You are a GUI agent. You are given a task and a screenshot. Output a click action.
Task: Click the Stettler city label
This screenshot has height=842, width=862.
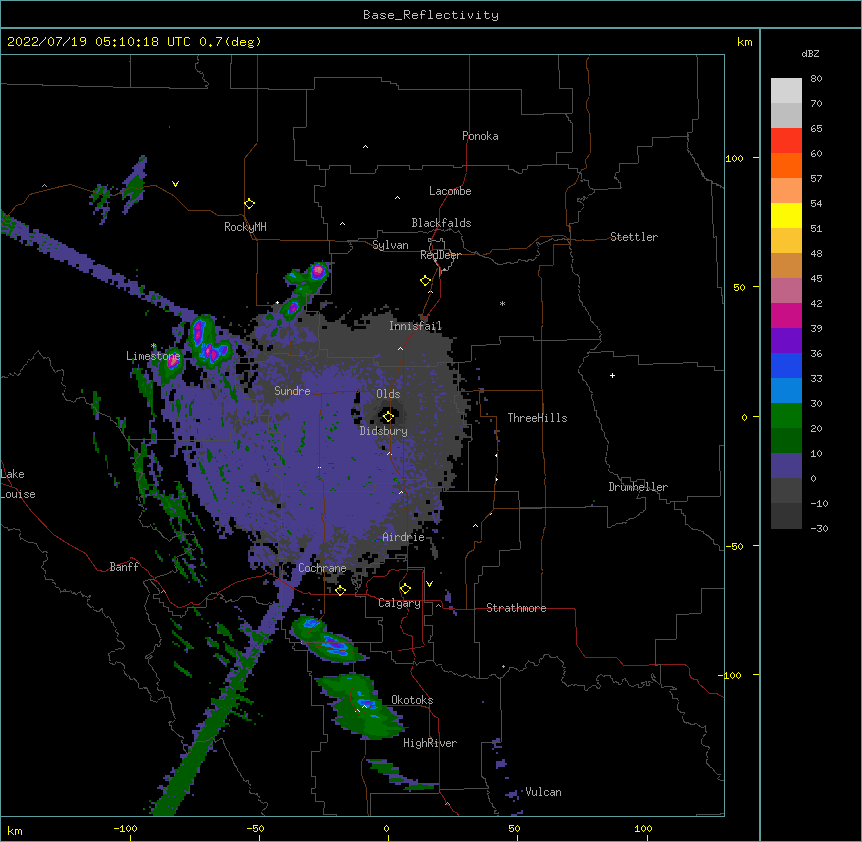pyautogui.click(x=634, y=237)
